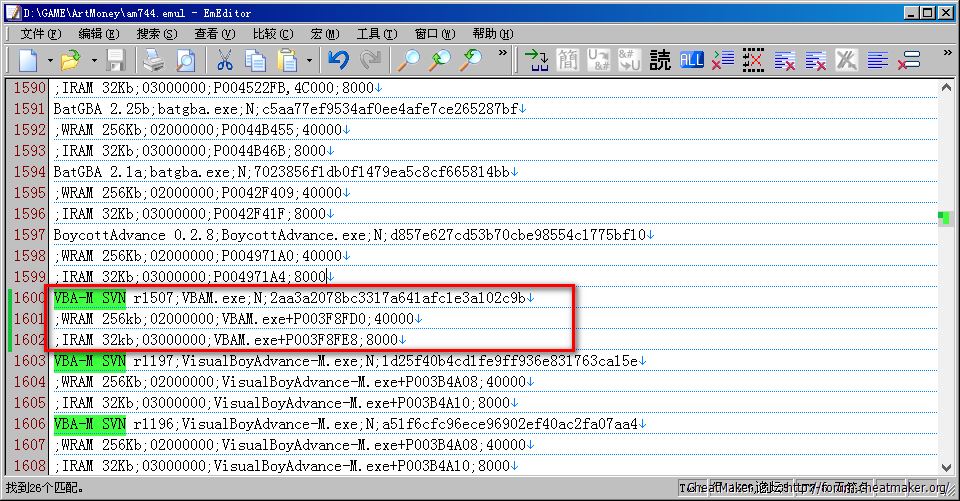Viewport: 960px width, 501px height.
Task: Click the Print Preview icon
Action: [185, 61]
